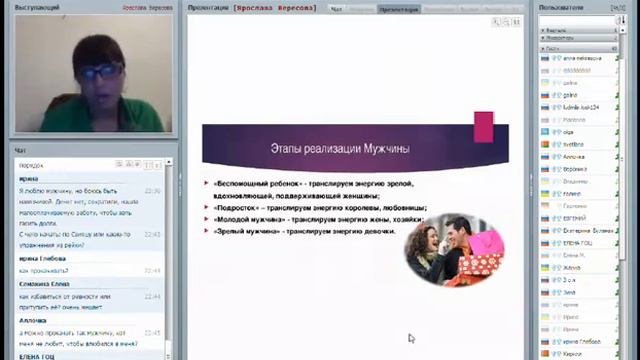
Task: Click the users search input field
Action: (x=577, y=20)
